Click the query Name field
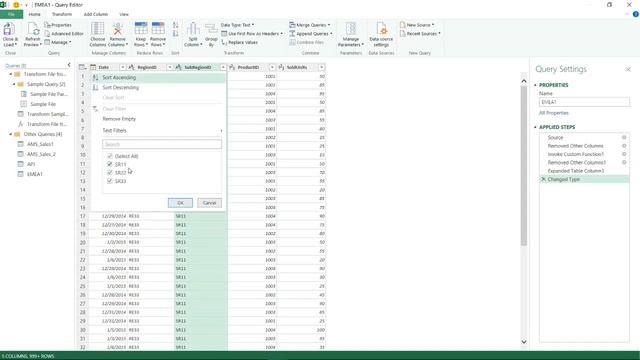640x360 pixels. click(584, 102)
